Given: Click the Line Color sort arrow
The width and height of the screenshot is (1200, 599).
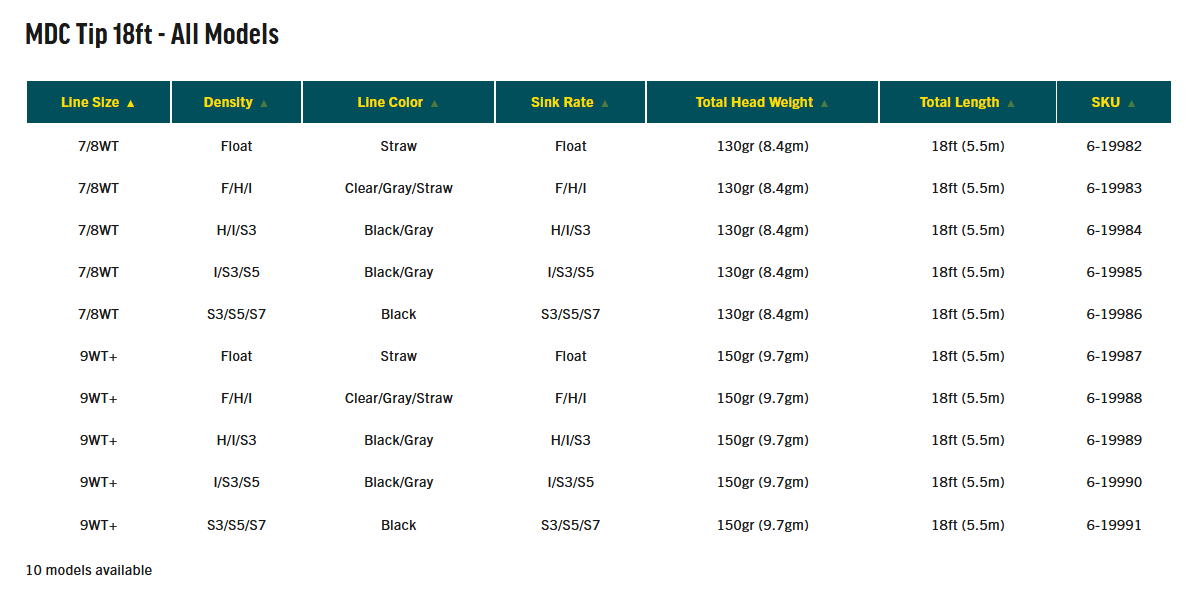Looking at the screenshot, I should [435, 103].
